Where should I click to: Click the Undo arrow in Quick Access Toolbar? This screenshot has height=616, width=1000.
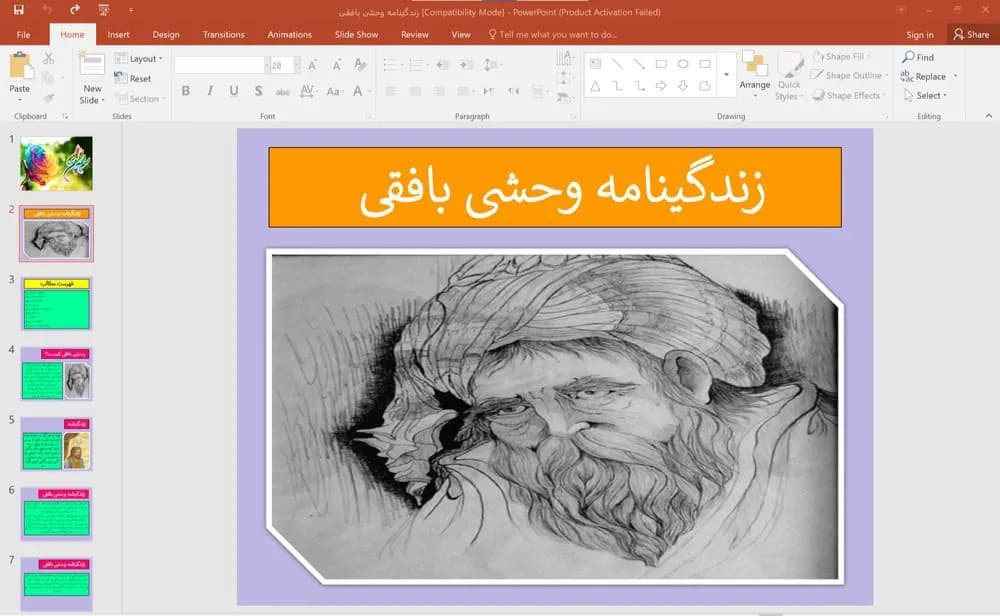point(47,10)
